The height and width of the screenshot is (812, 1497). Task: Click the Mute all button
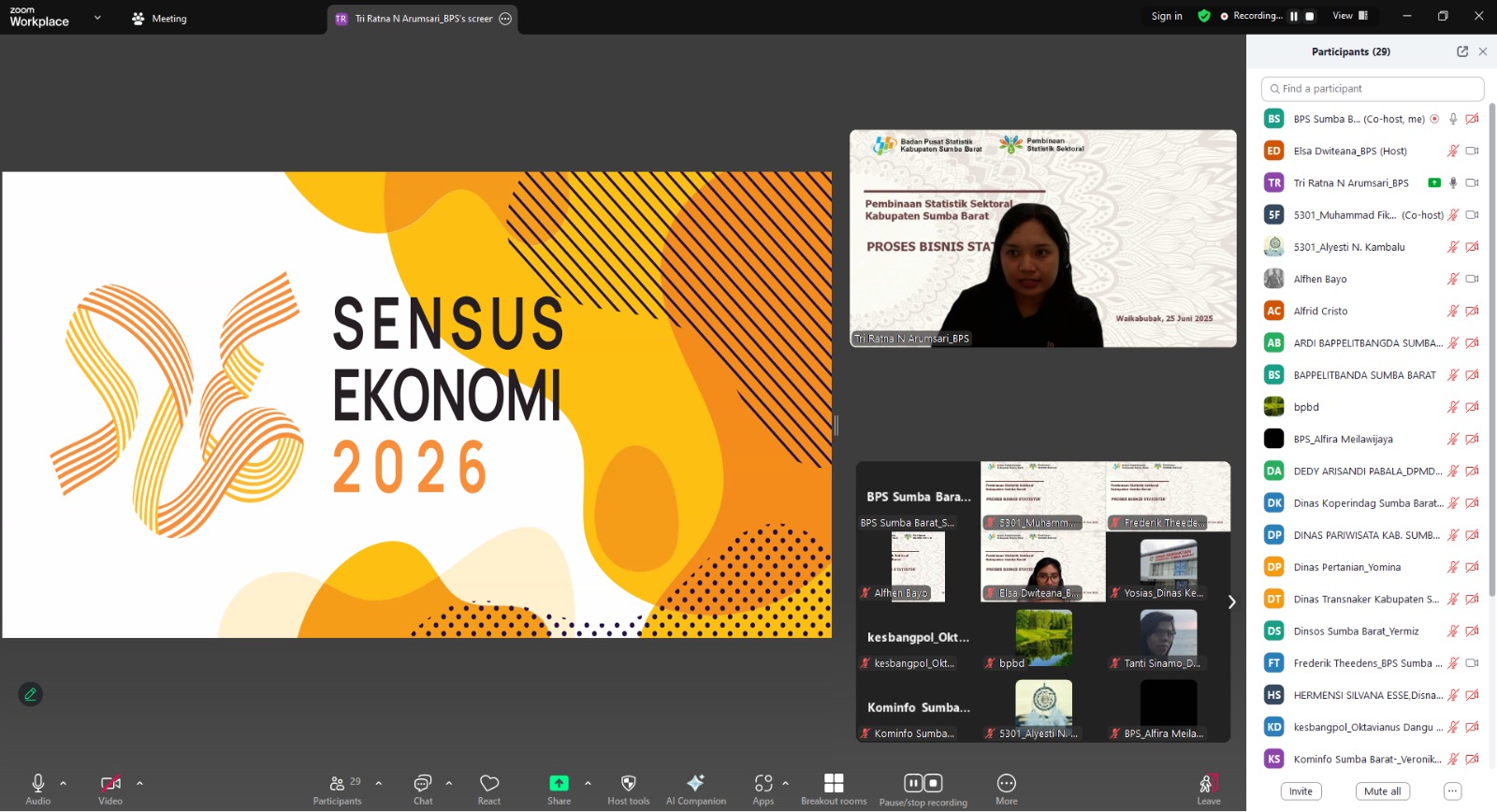tap(1382, 791)
